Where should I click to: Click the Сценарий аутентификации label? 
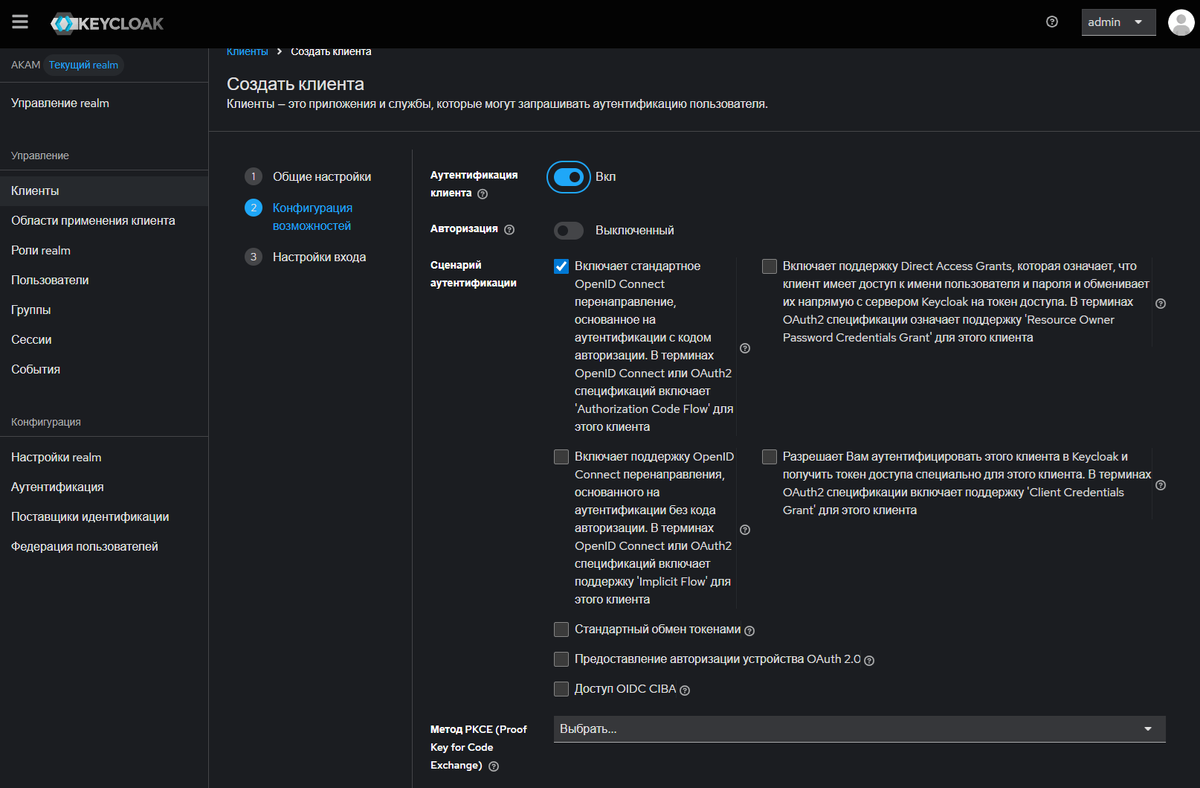point(473,274)
